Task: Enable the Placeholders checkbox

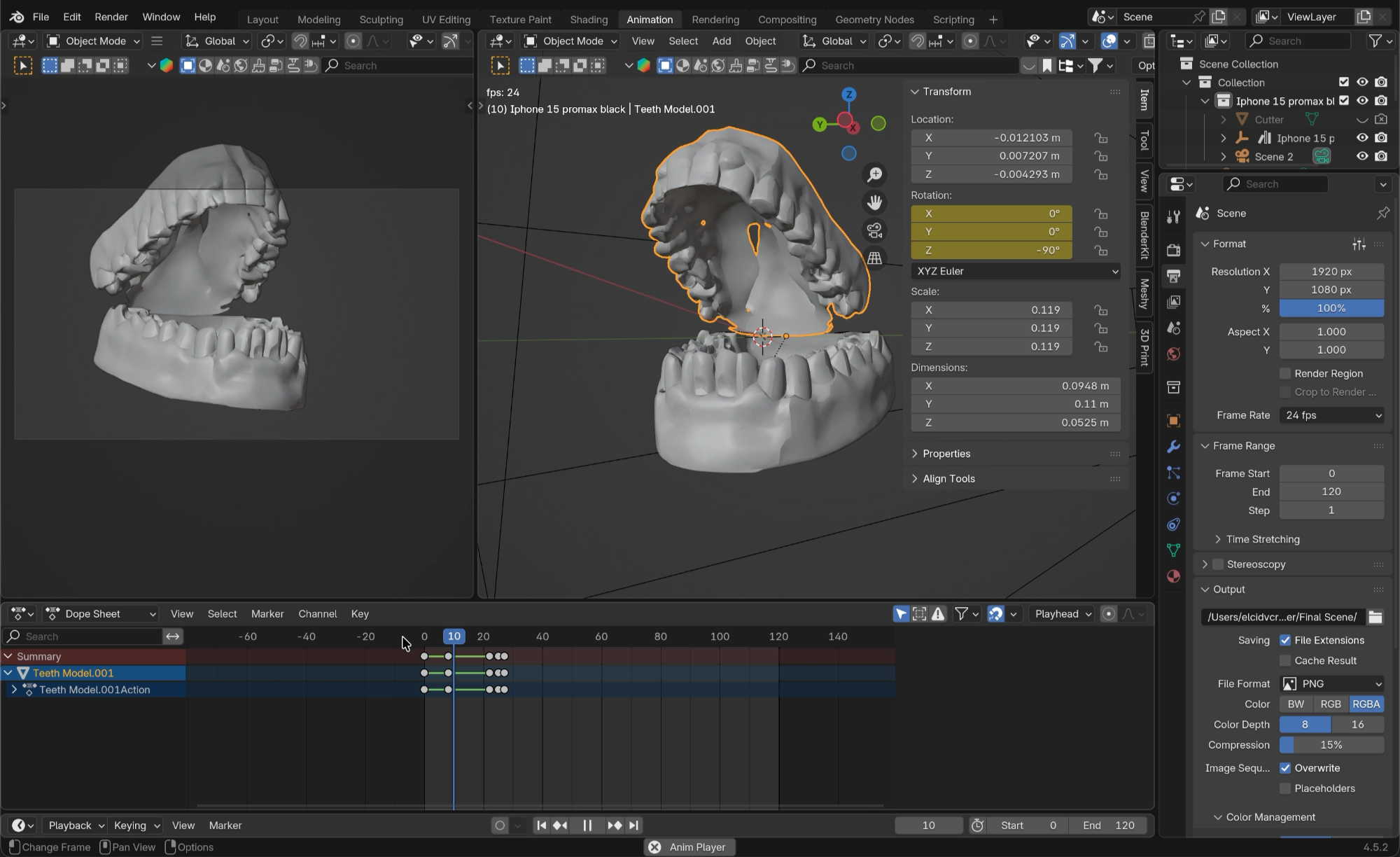Action: coord(1285,788)
